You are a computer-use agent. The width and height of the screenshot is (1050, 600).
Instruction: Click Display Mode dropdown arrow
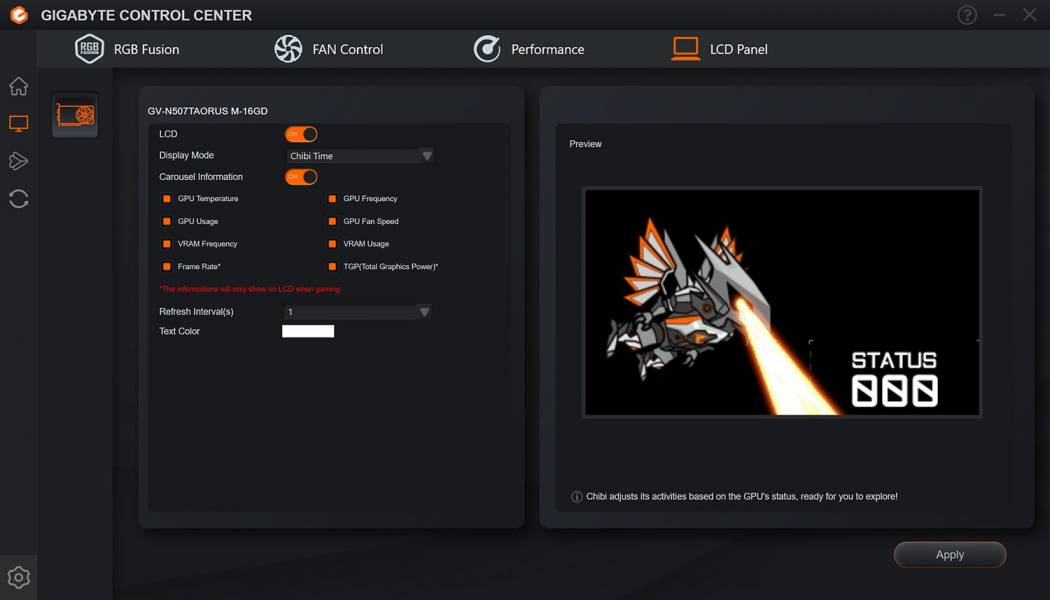(427, 155)
